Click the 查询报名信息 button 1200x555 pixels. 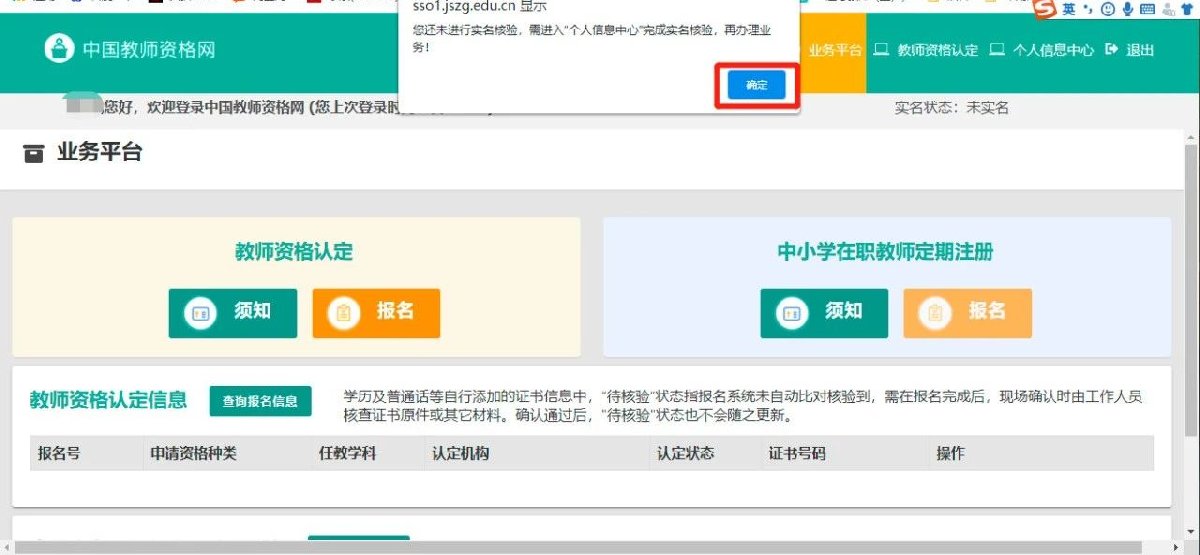(x=260, y=401)
